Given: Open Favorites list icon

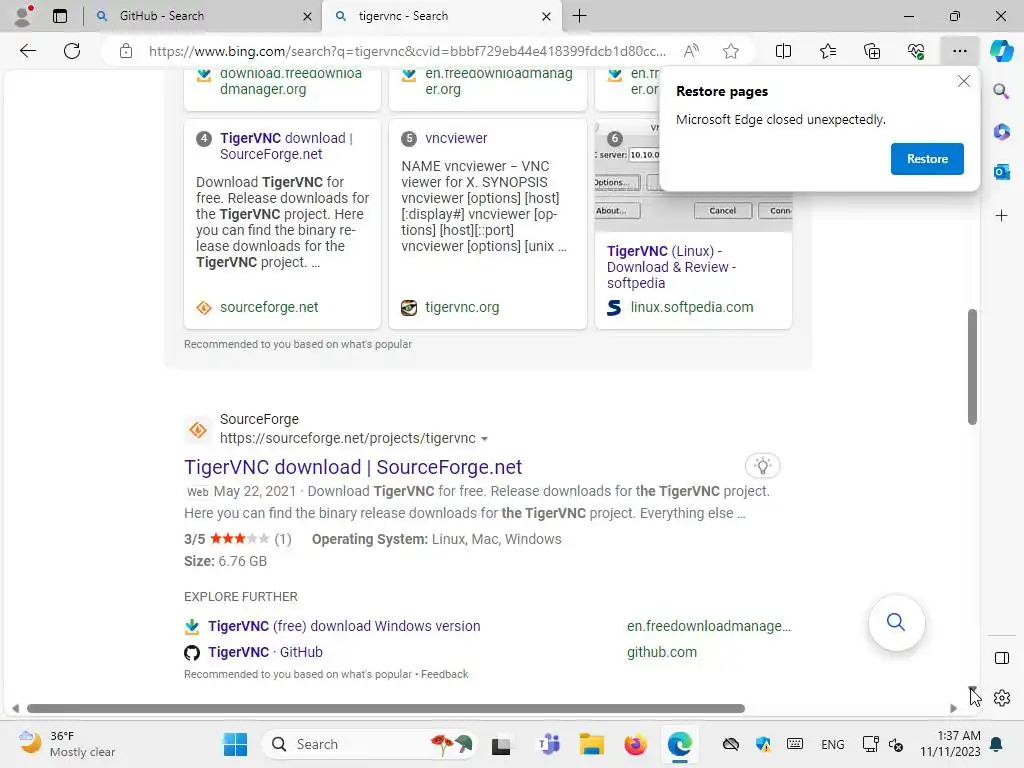Looking at the screenshot, I should pyautogui.click(x=827, y=51).
